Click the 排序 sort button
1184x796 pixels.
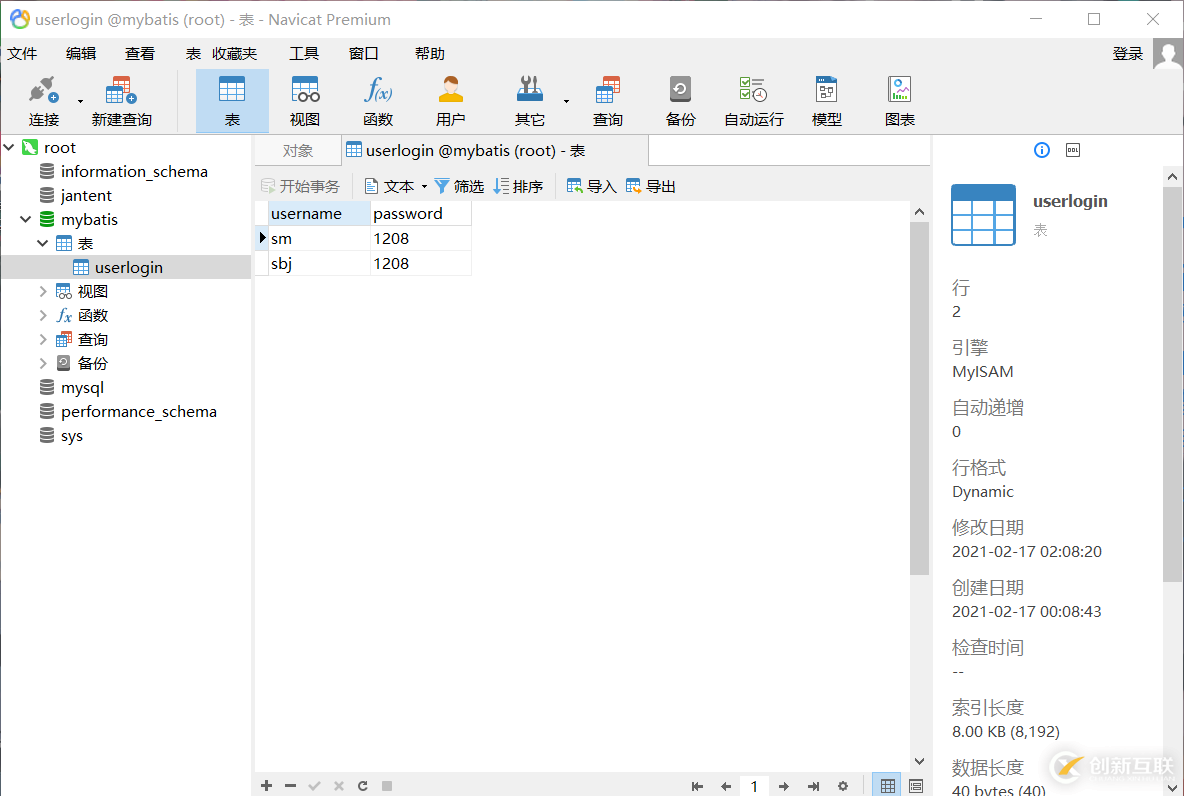click(x=518, y=187)
